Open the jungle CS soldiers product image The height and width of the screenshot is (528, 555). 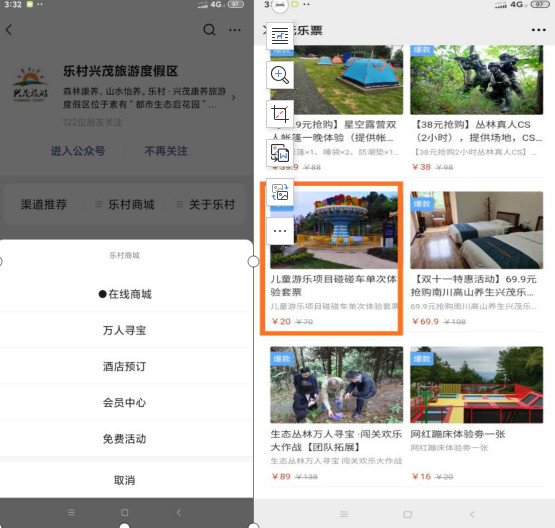[476, 80]
